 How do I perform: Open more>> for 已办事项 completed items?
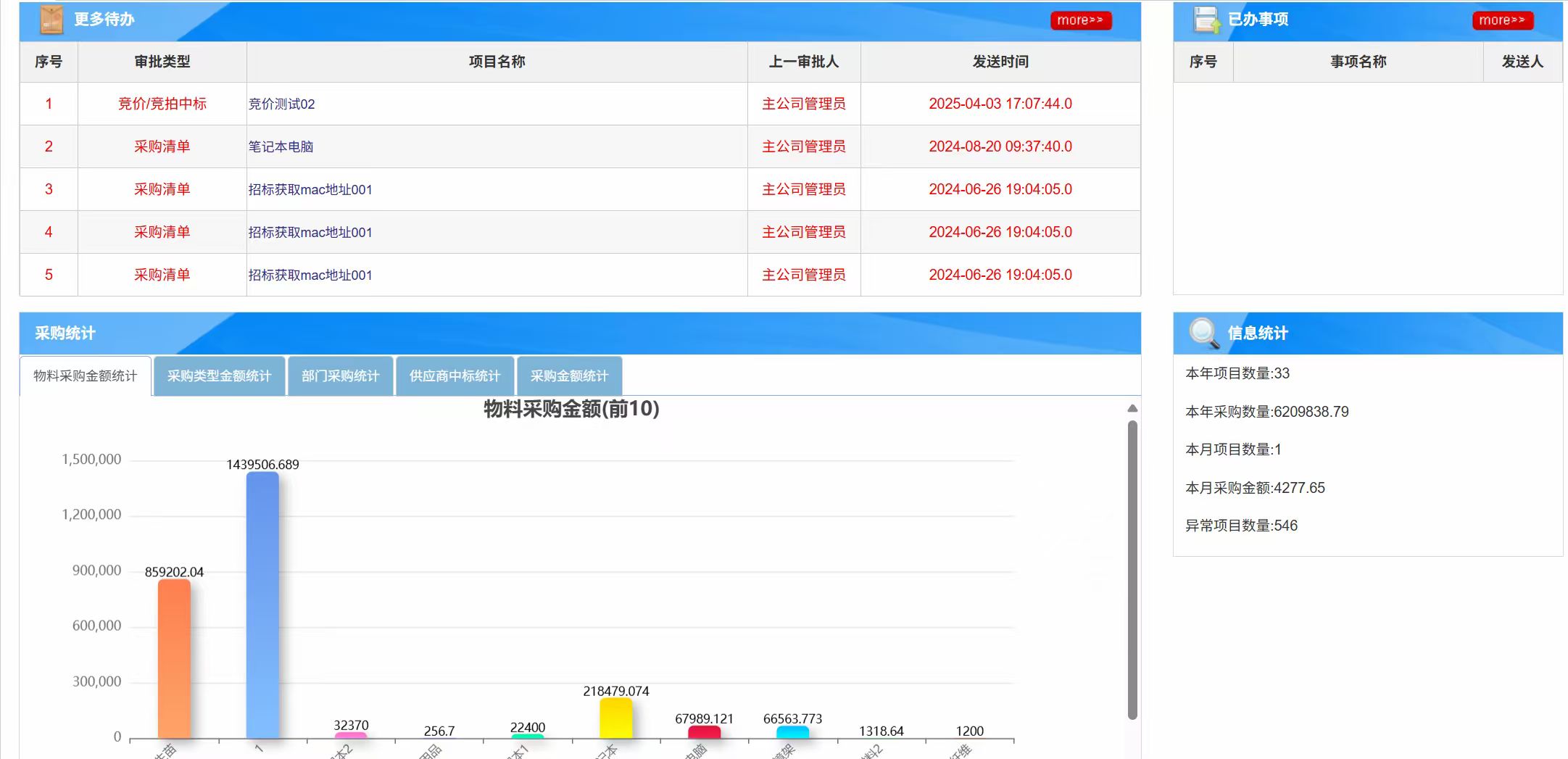tap(1502, 20)
